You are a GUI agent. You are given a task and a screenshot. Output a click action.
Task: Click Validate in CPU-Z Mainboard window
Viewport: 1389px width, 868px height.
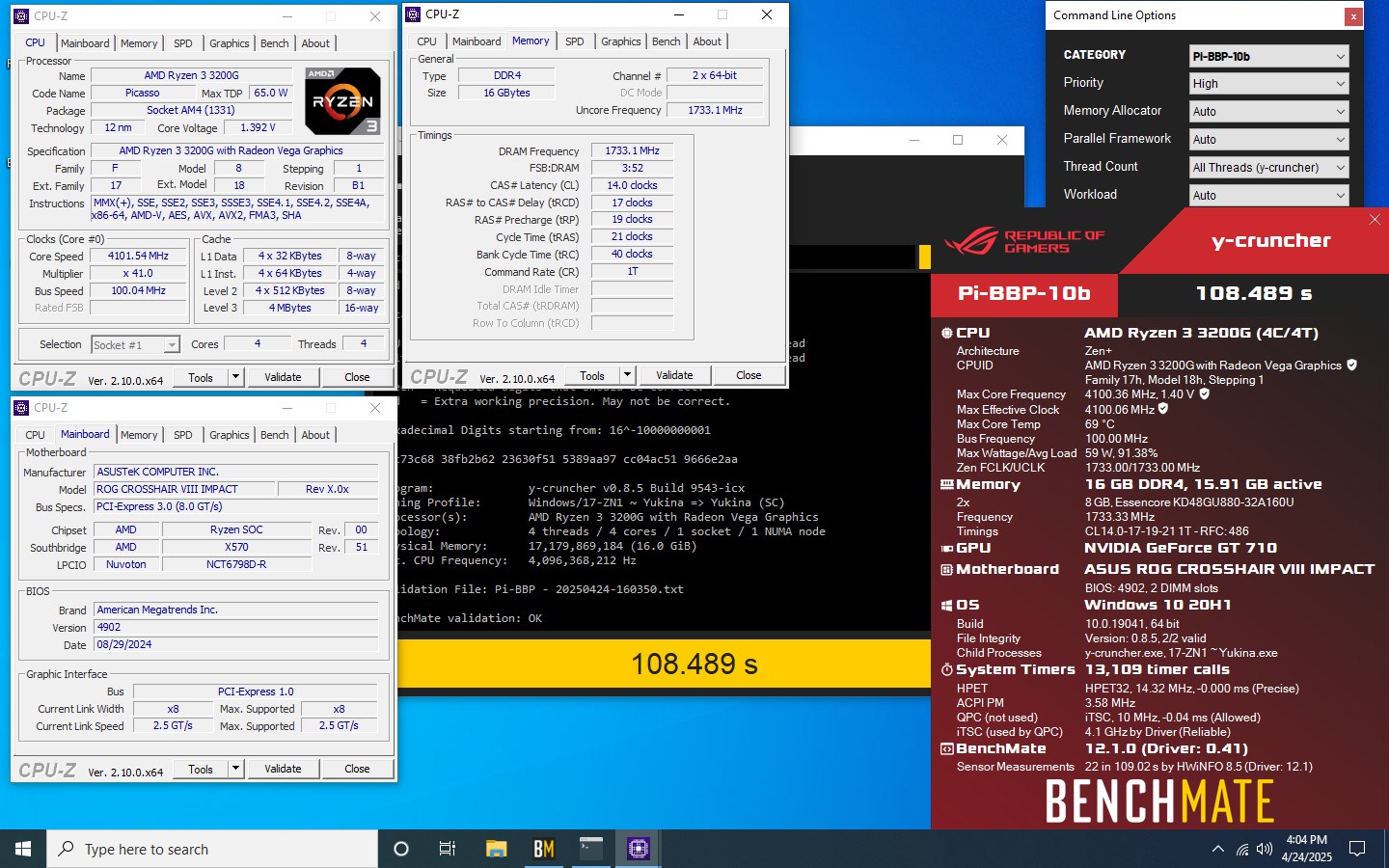tap(283, 769)
